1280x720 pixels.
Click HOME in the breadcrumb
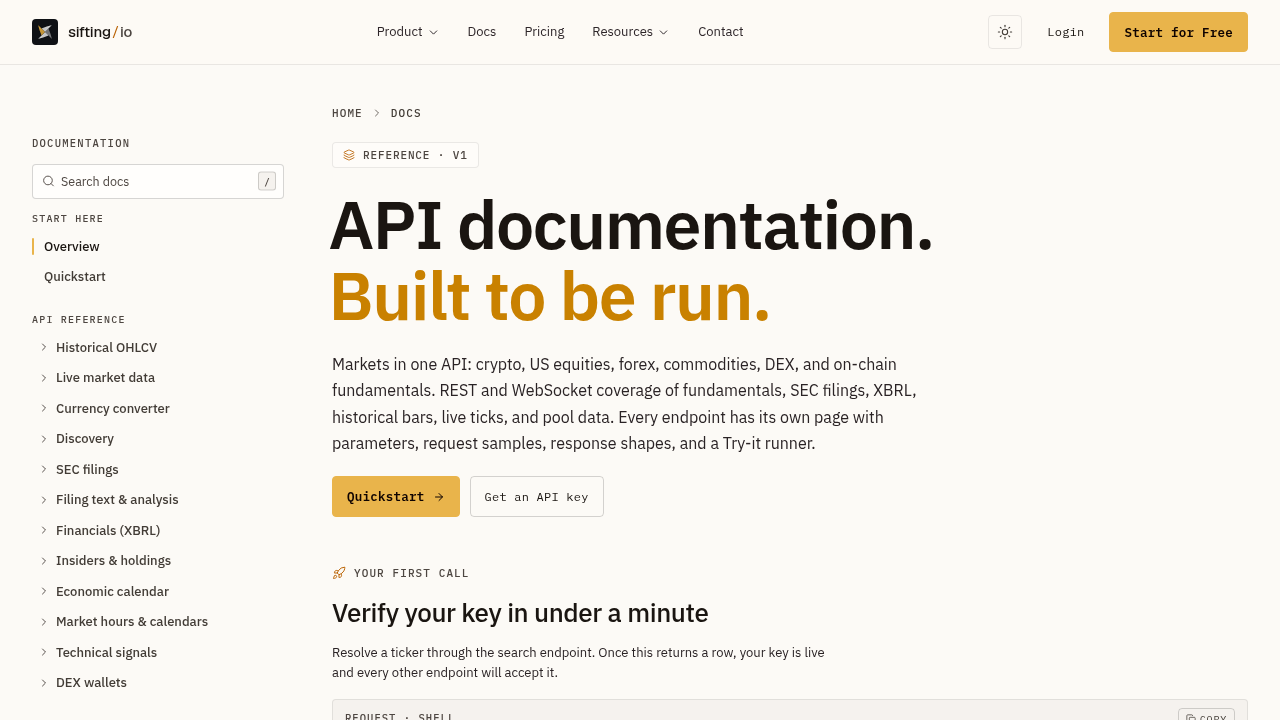click(347, 113)
